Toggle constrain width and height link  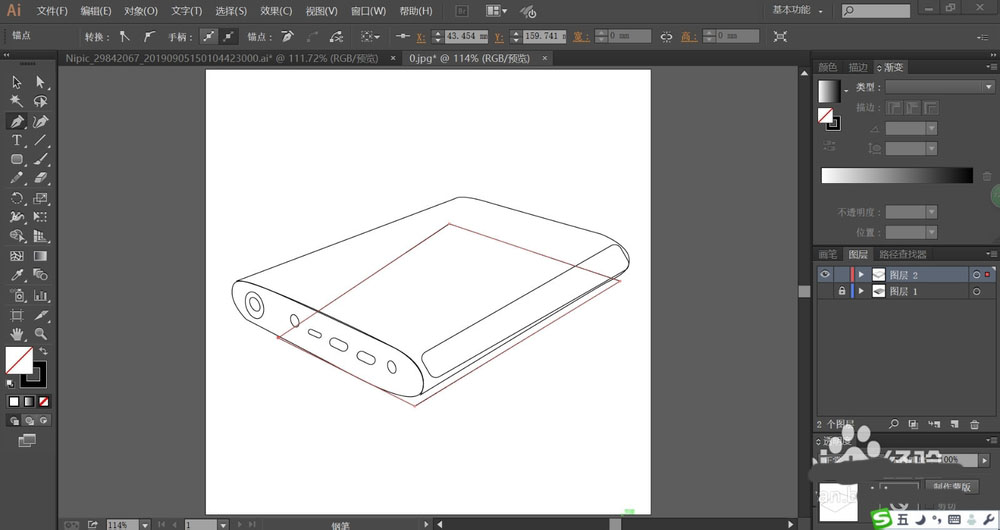click(666, 37)
